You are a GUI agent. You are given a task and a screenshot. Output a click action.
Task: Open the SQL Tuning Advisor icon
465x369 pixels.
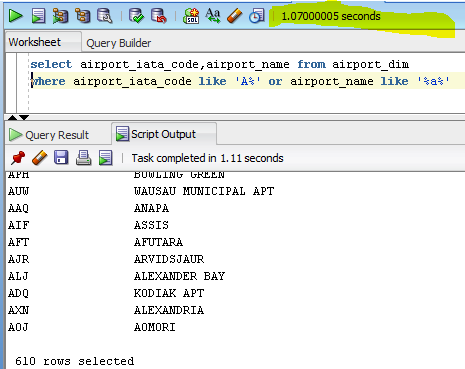point(105,16)
